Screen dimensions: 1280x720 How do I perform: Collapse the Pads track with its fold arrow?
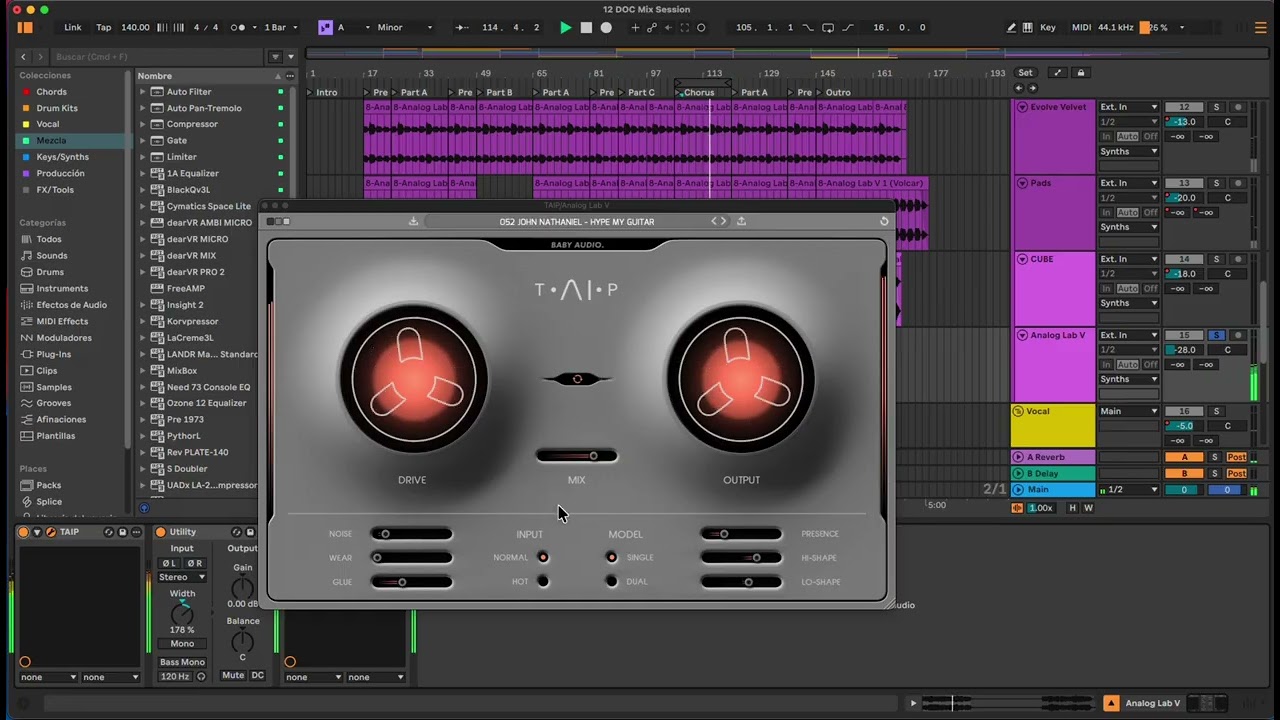click(1022, 183)
